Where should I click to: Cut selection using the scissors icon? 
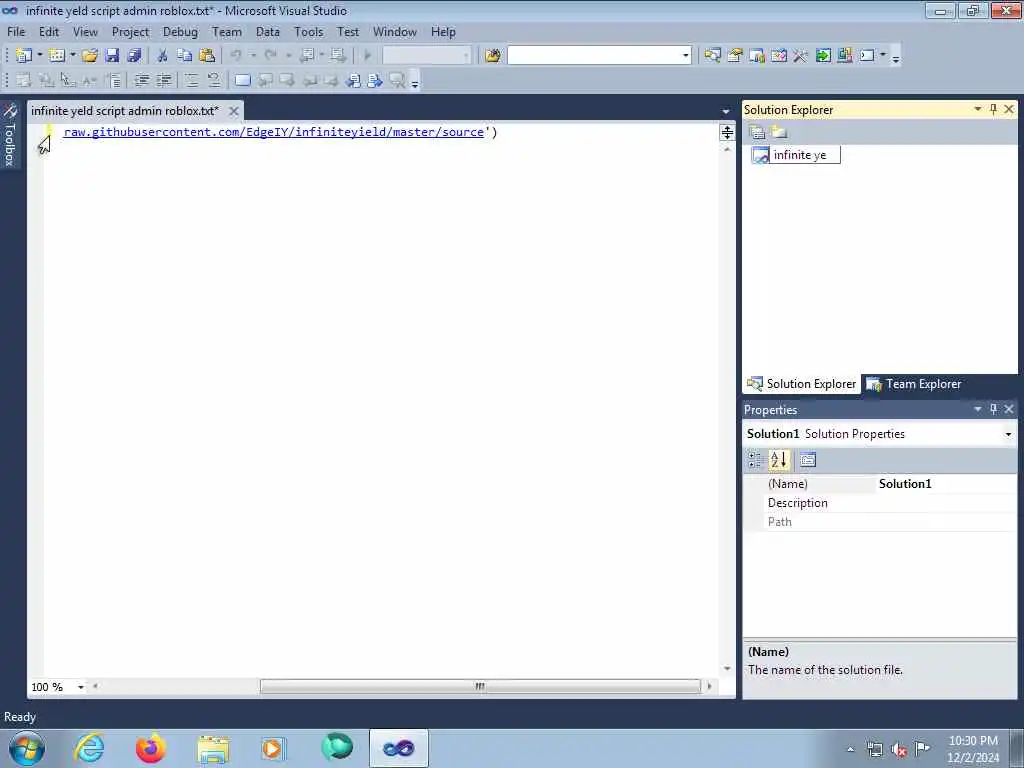[162, 56]
